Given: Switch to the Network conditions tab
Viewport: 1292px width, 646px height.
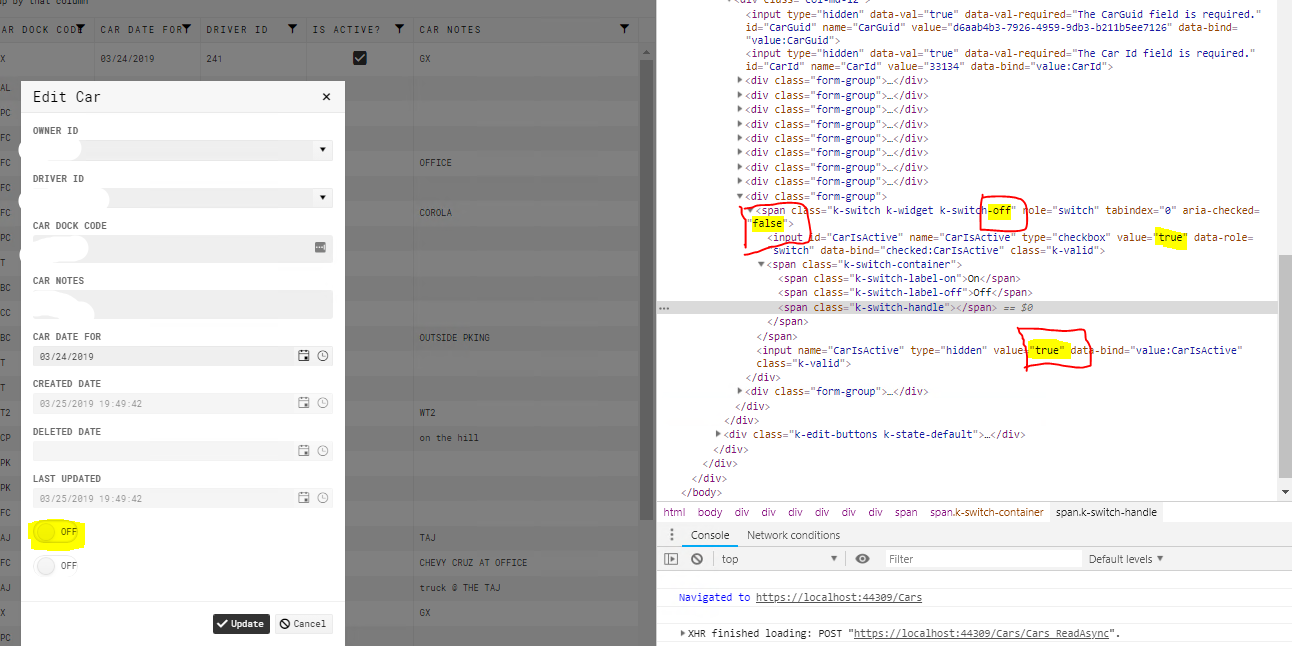Looking at the screenshot, I should (x=793, y=535).
